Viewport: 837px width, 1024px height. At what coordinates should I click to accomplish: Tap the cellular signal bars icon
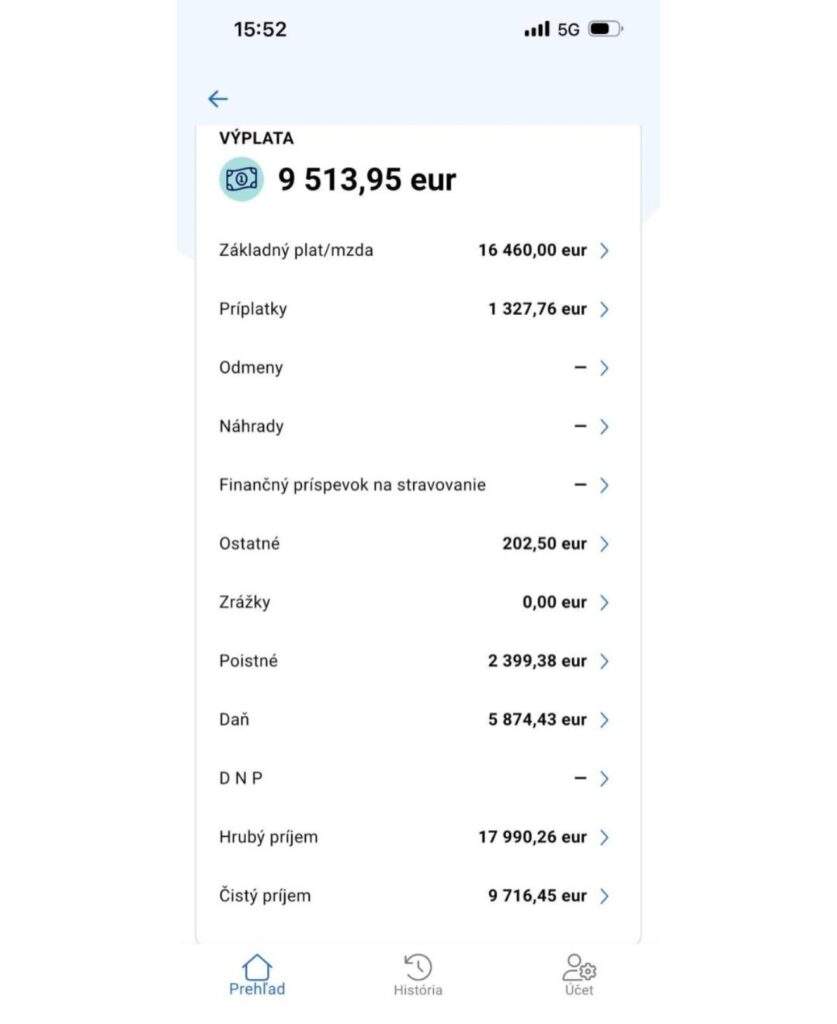click(537, 29)
